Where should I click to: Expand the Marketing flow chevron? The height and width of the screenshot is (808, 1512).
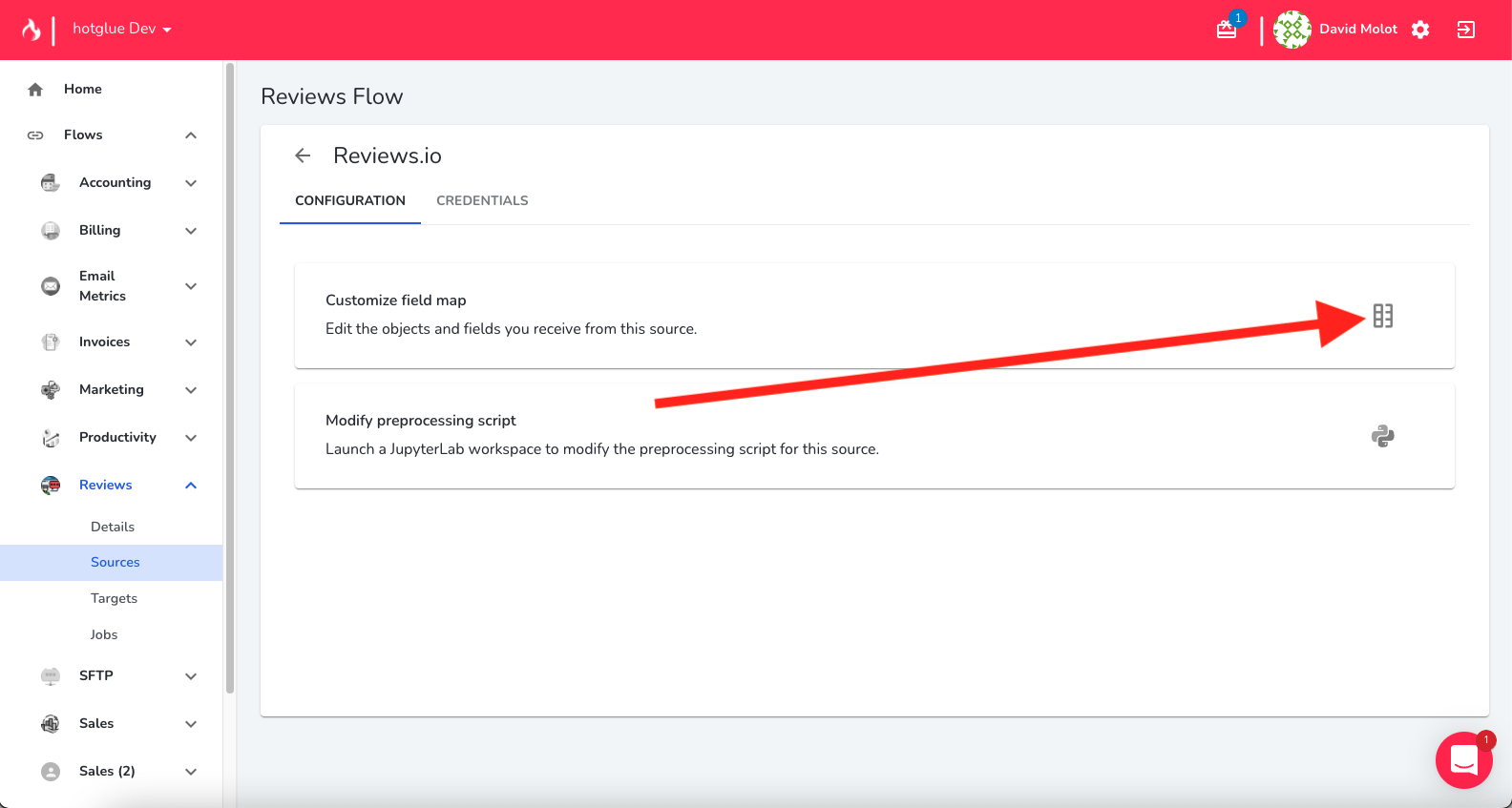[x=191, y=390]
